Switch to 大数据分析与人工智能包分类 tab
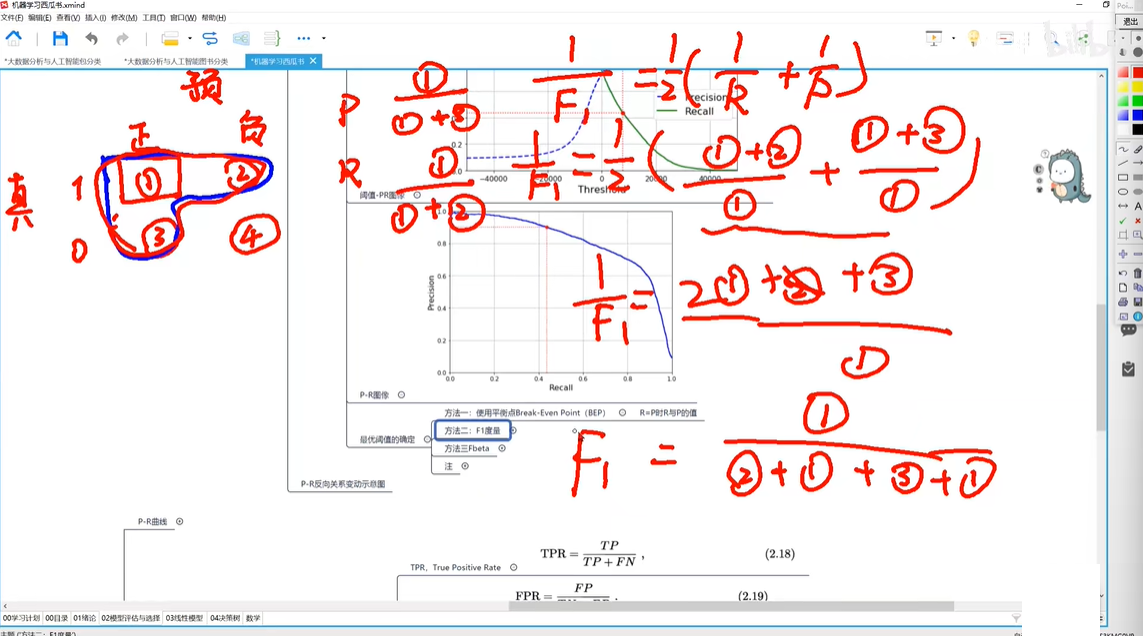1143x636 pixels. pos(52,61)
